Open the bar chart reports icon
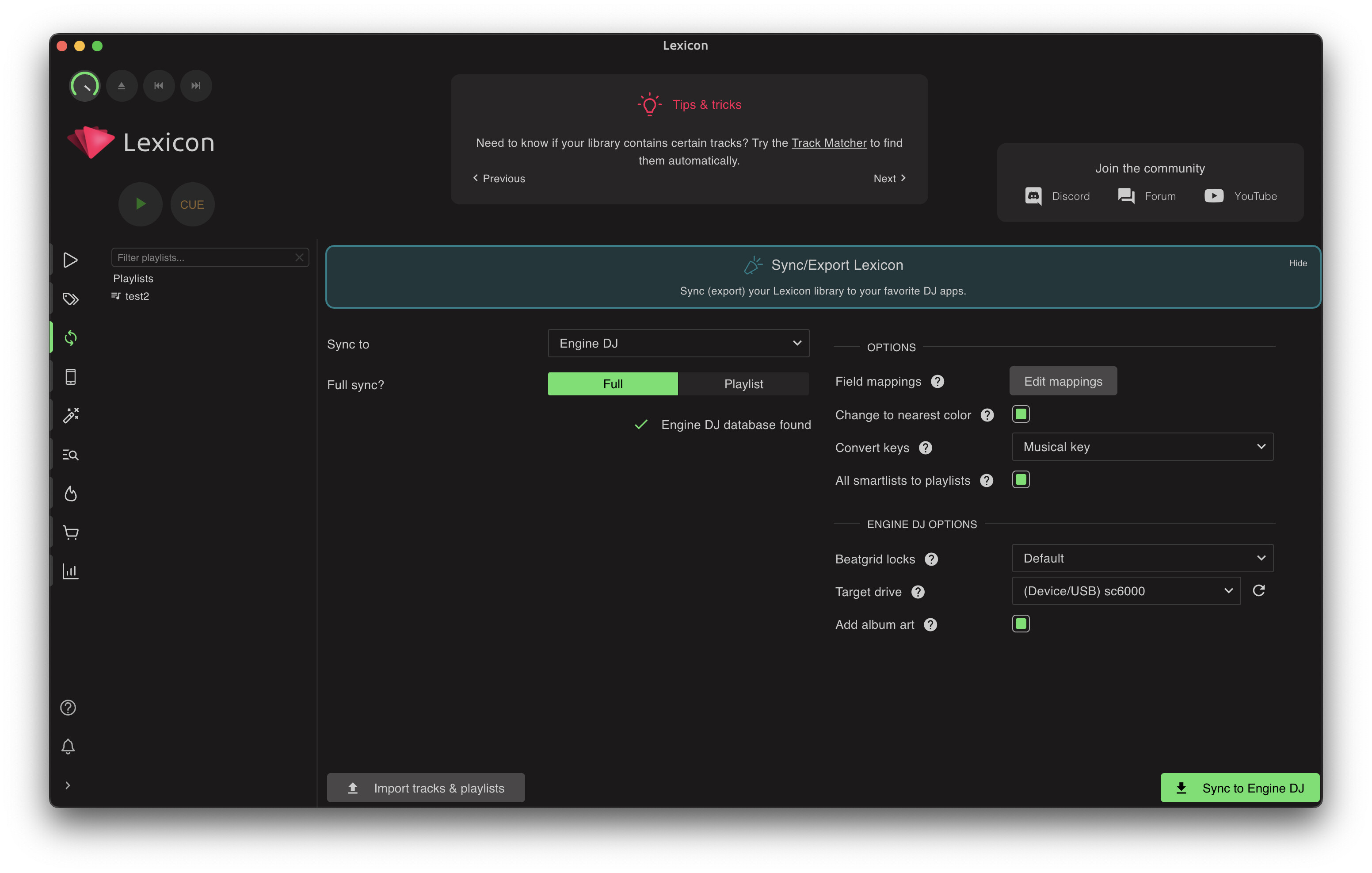 [71, 571]
